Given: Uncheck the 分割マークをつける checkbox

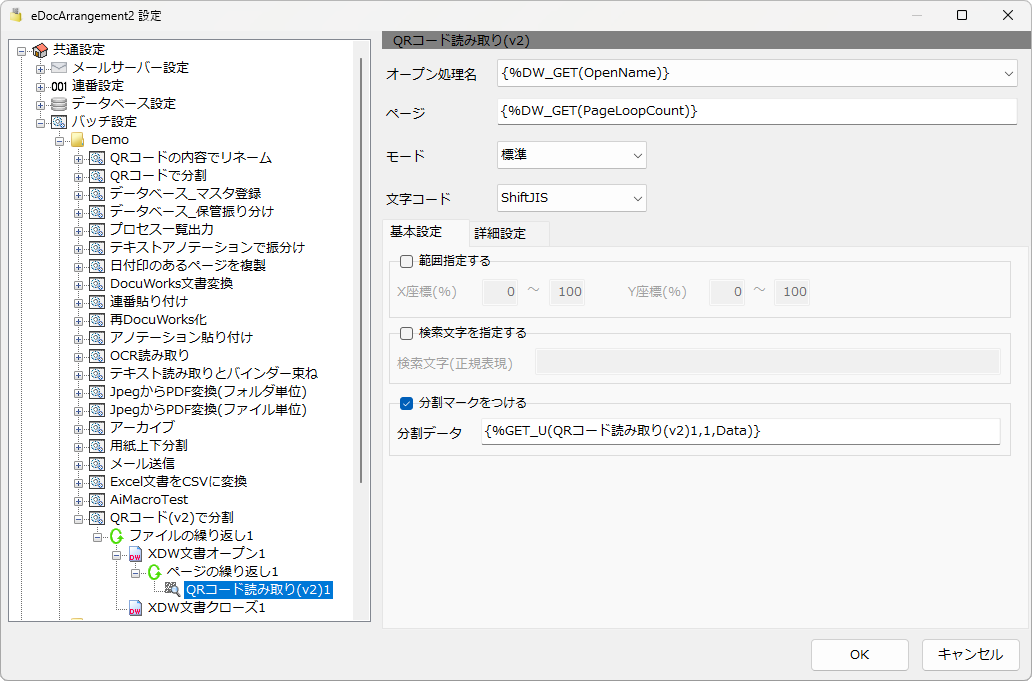Looking at the screenshot, I should [x=407, y=403].
